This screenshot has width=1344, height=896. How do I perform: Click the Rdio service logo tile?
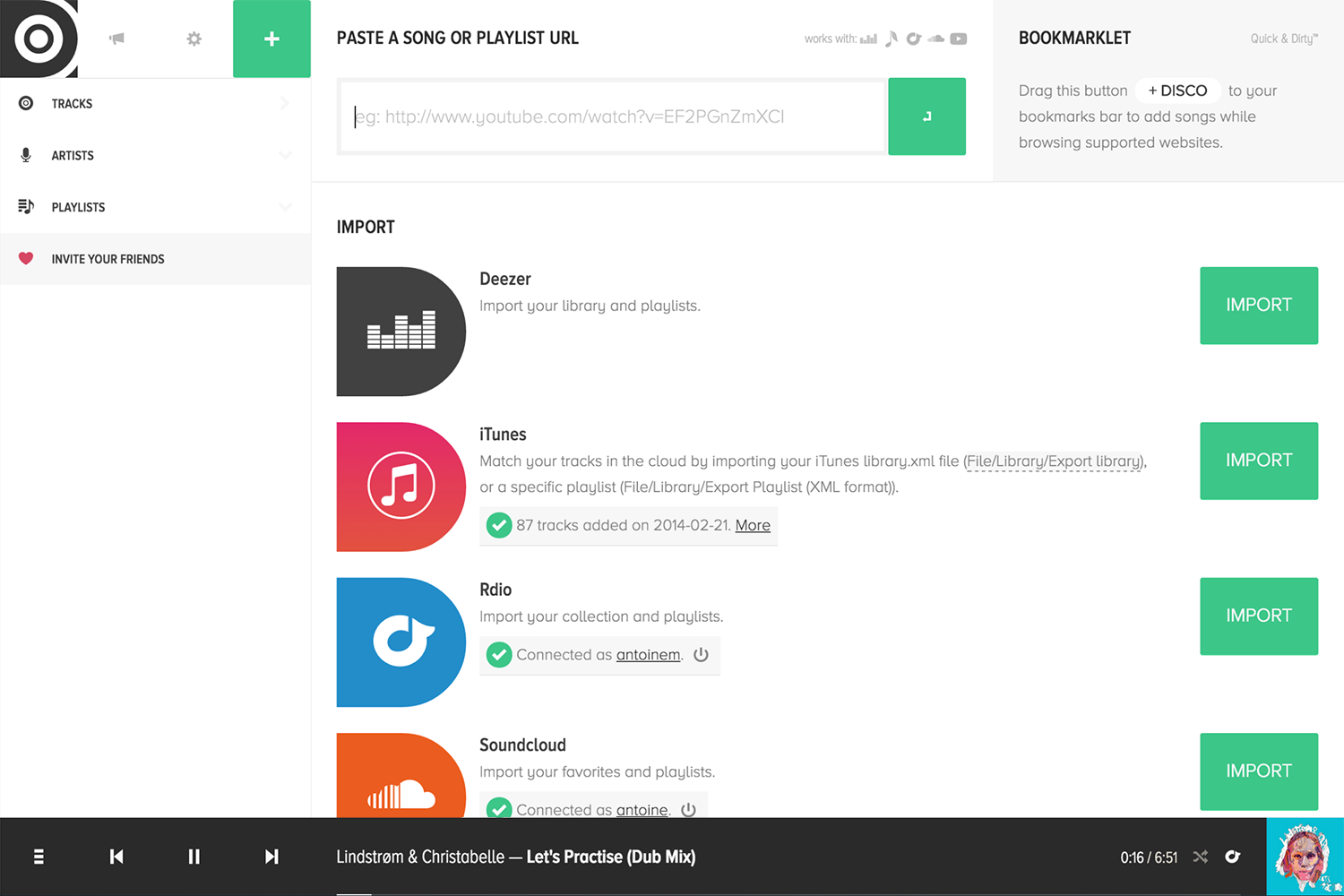point(401,642)
